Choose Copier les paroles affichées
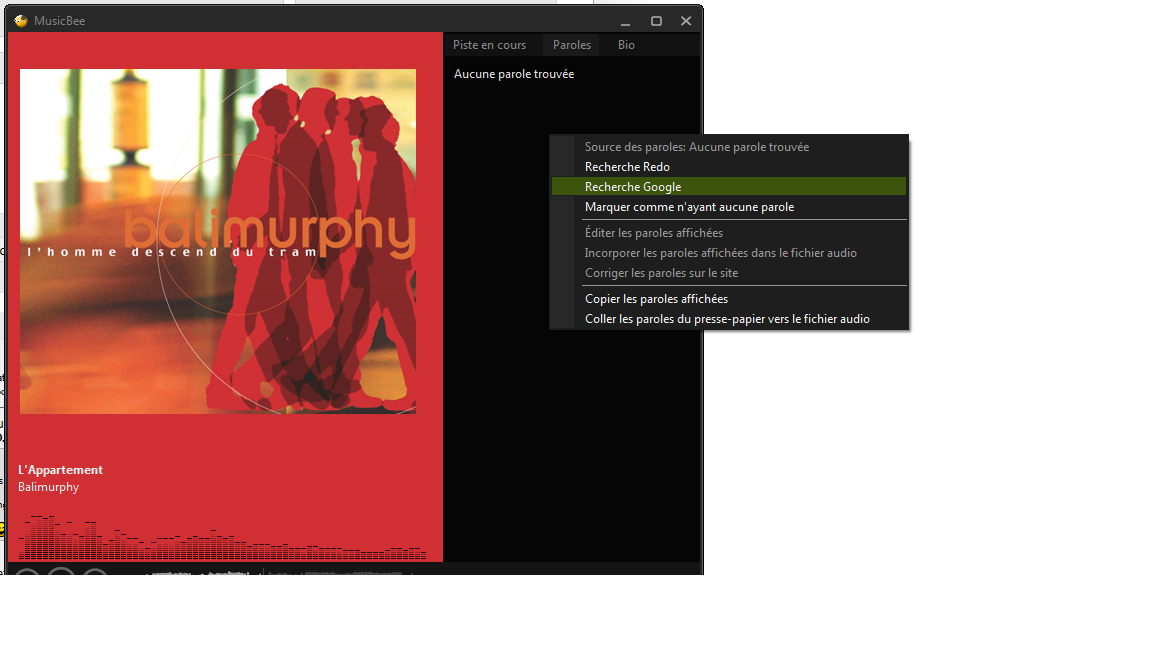This screenshot has height=648, width=1152. click(x=729, y=299)
